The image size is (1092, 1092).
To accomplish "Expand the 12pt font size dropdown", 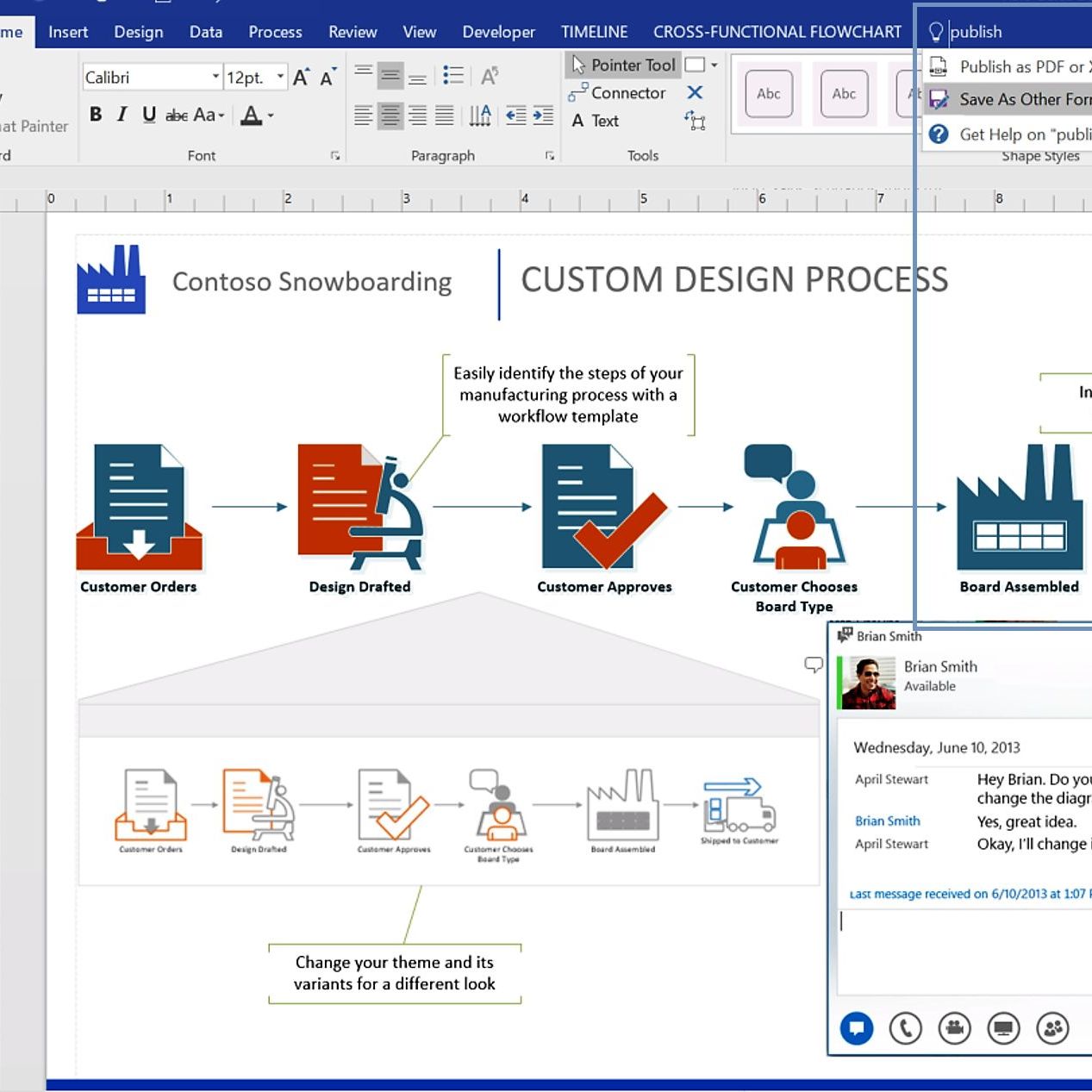I will point(280,78).
